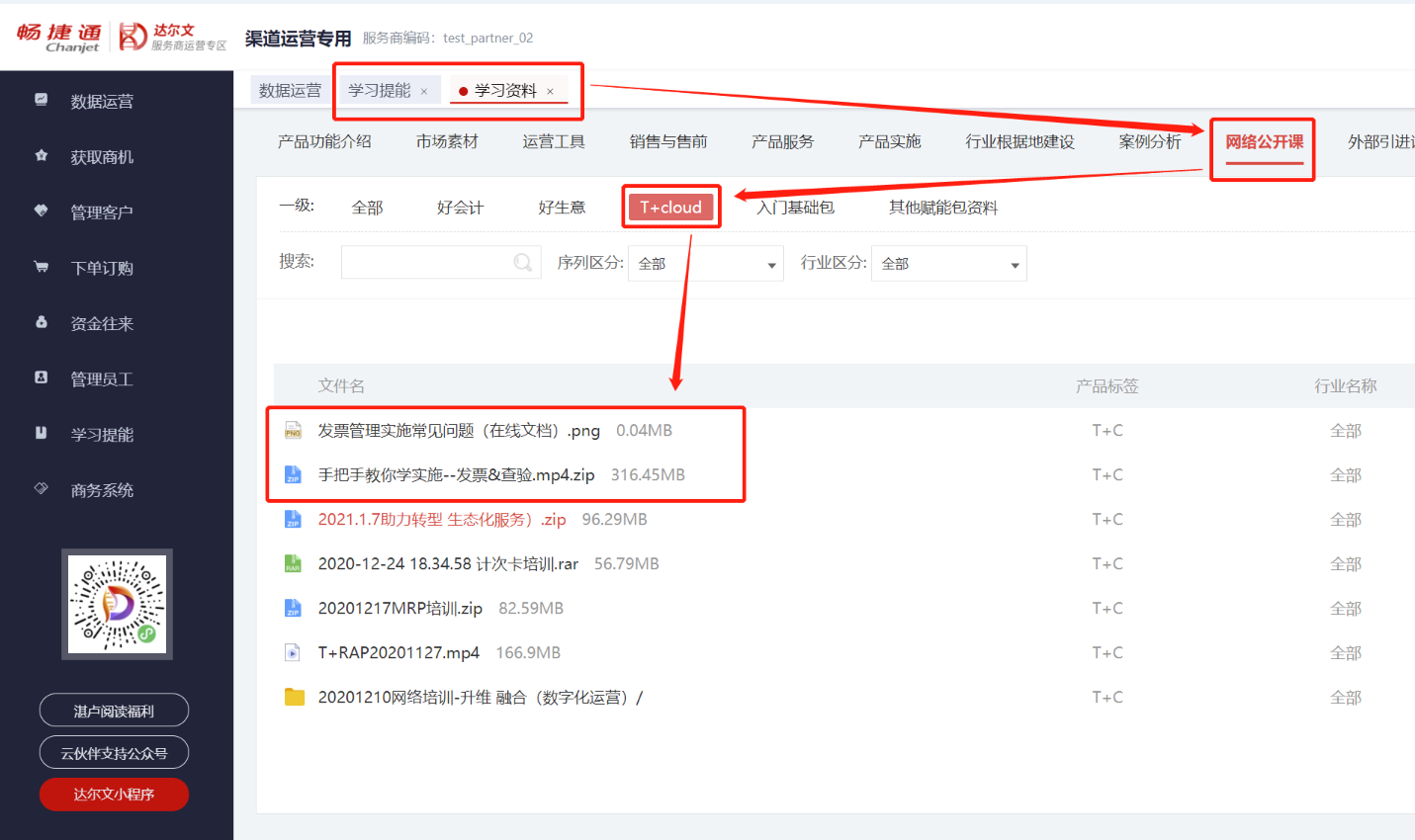The image size is (1415, 840).
Task: Click the 文件名 column header
Action: coord(341,386)
